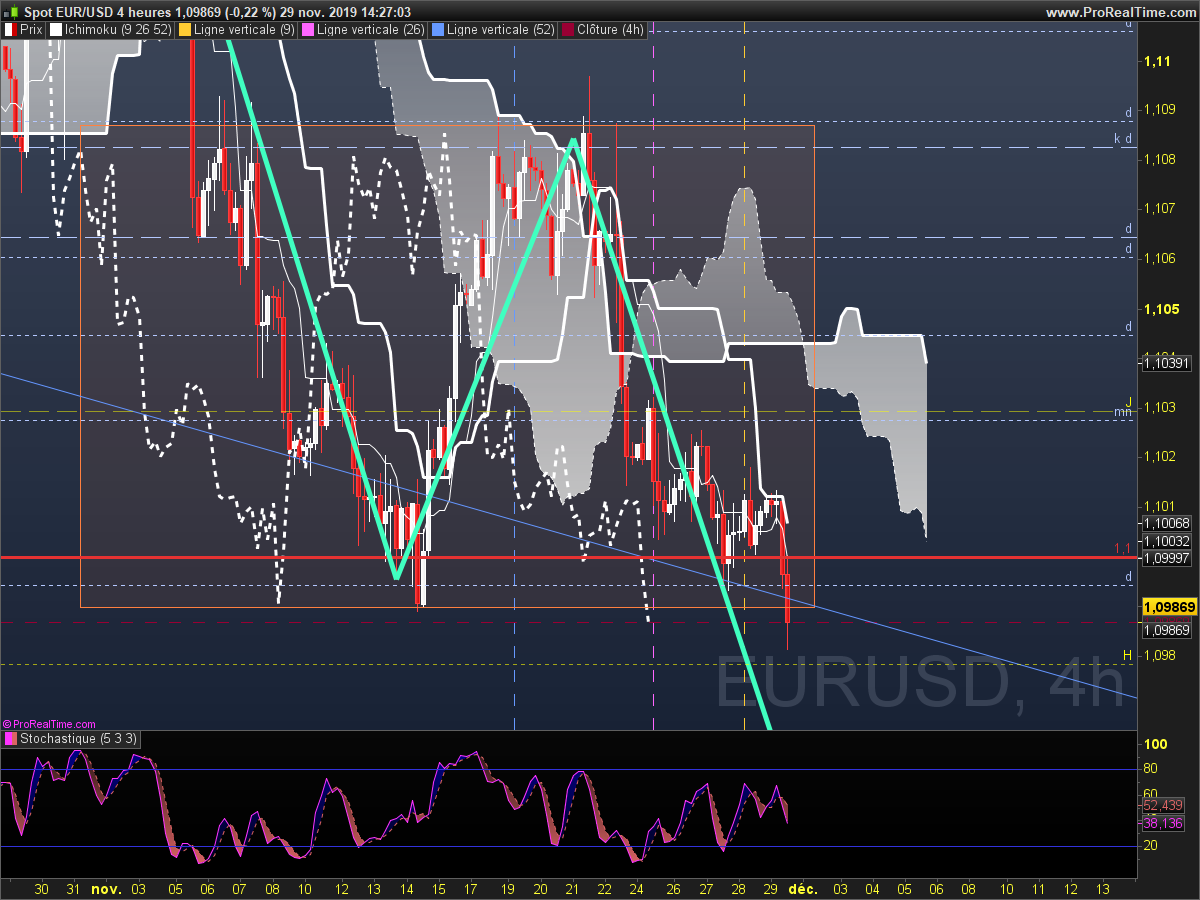This screenshot has height=900, width=1200.
Task: Click the white Ichimoku color swatch
Action: [56, 30]
